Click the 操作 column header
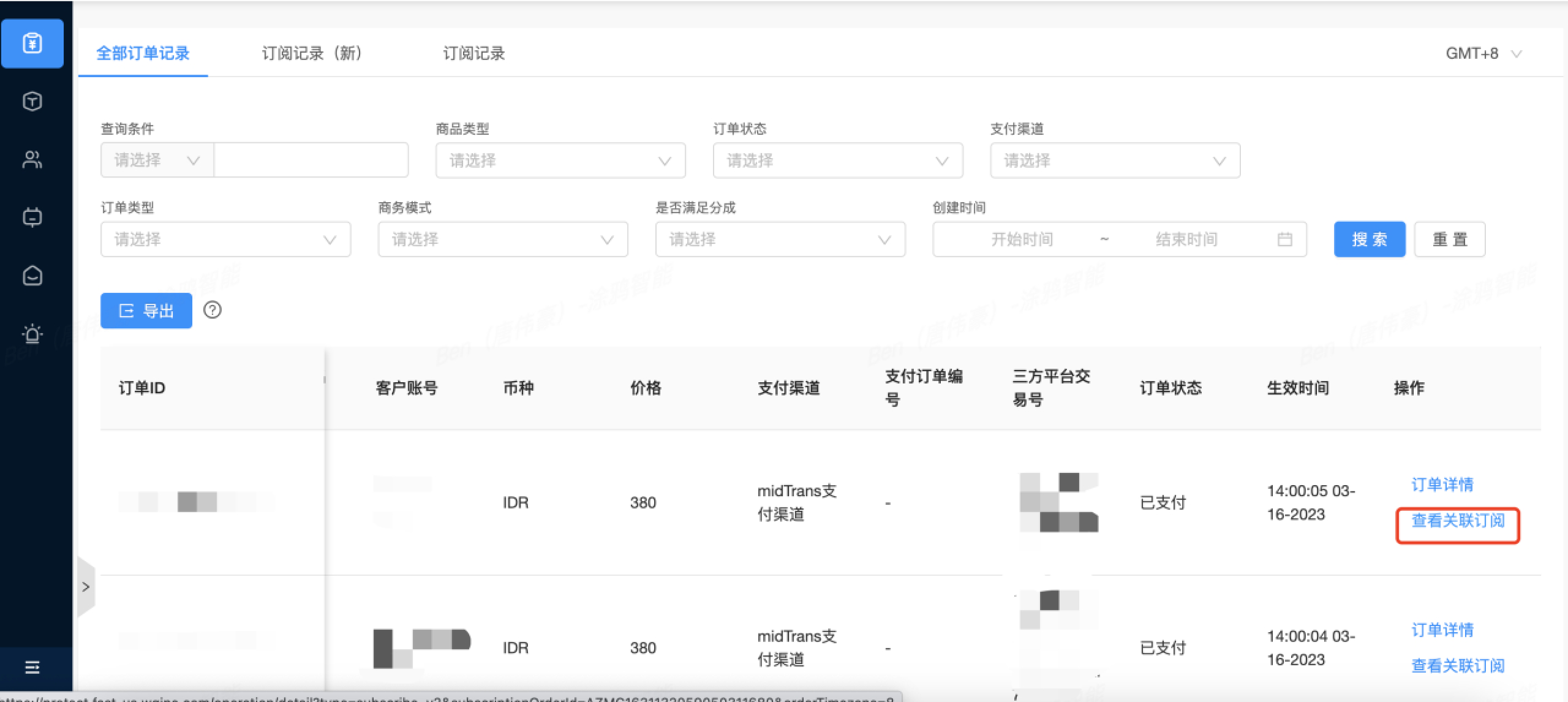This screenshot has height=702, width=1568. pos(1409,388)
